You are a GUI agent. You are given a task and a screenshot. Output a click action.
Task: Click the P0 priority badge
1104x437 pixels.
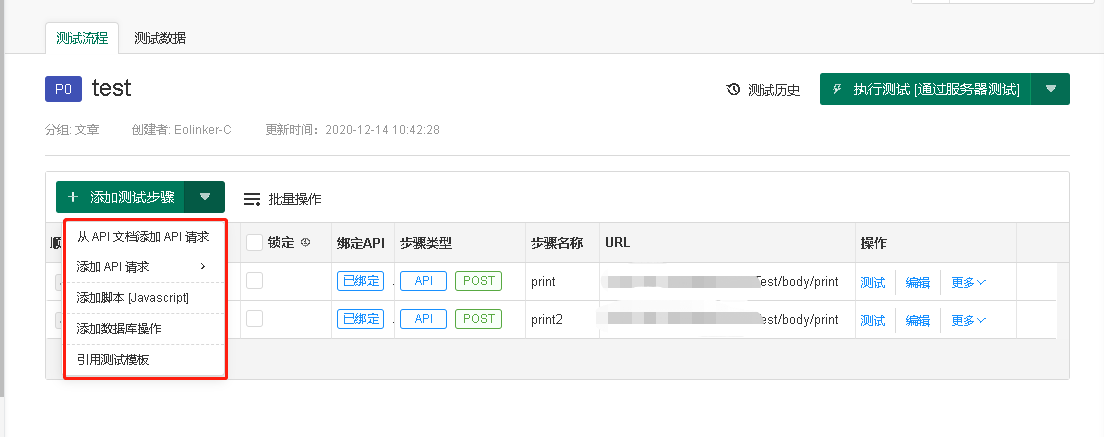pyautogui.click(x=63, y=89)
